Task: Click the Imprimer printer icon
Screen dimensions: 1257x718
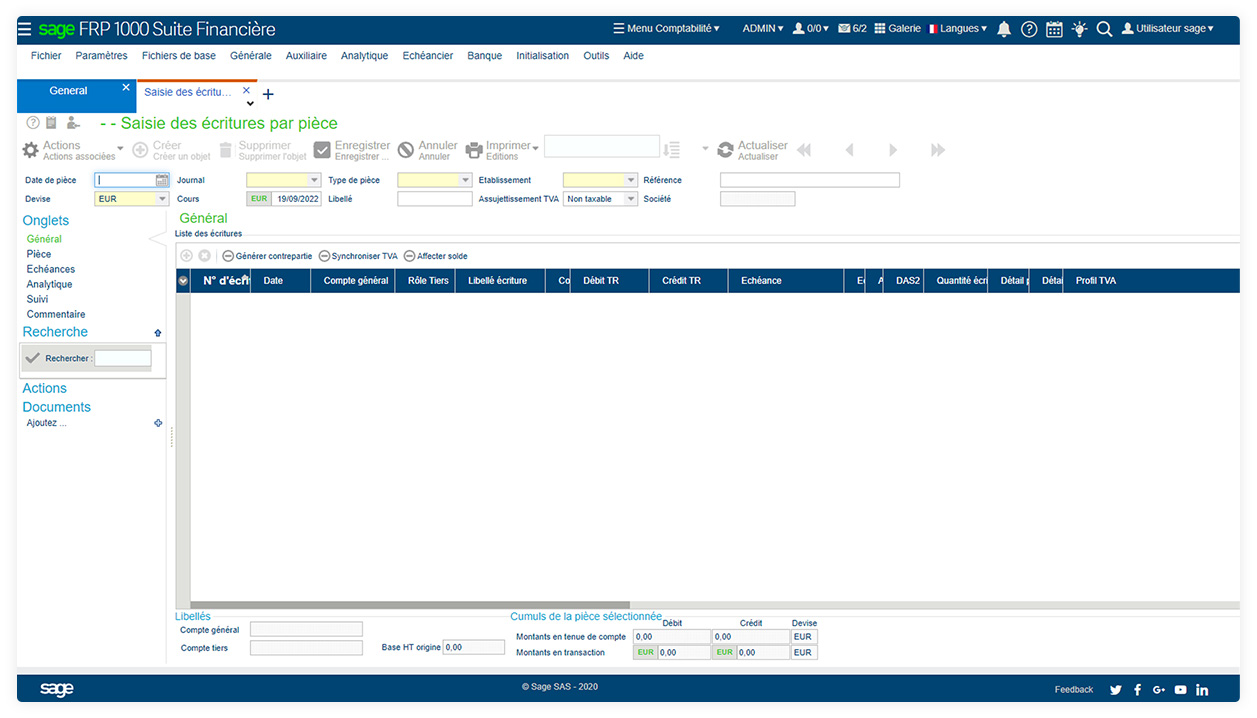Action: click(x=474, y=150)
